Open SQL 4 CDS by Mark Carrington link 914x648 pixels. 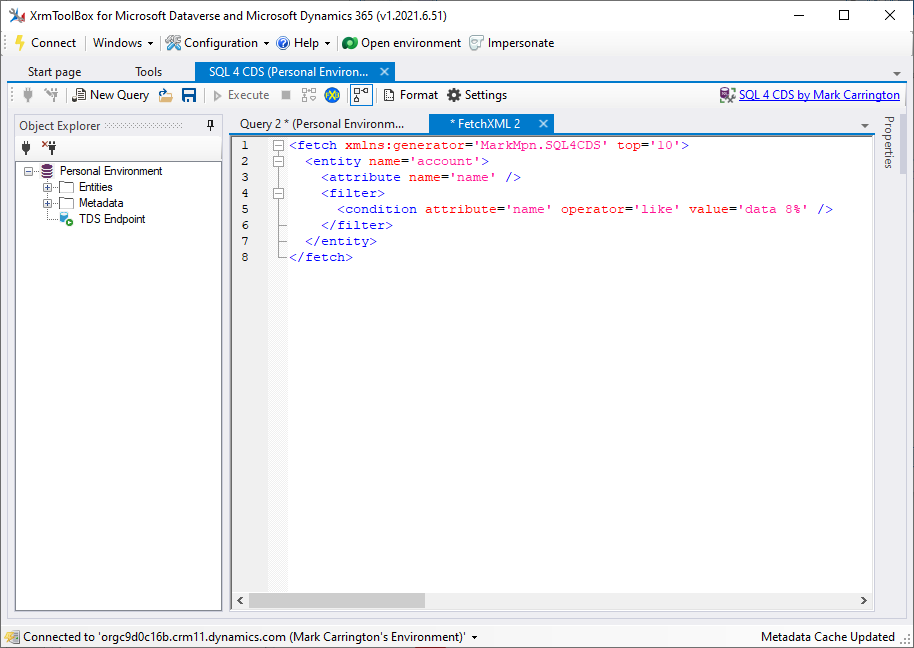coord(818,95)
